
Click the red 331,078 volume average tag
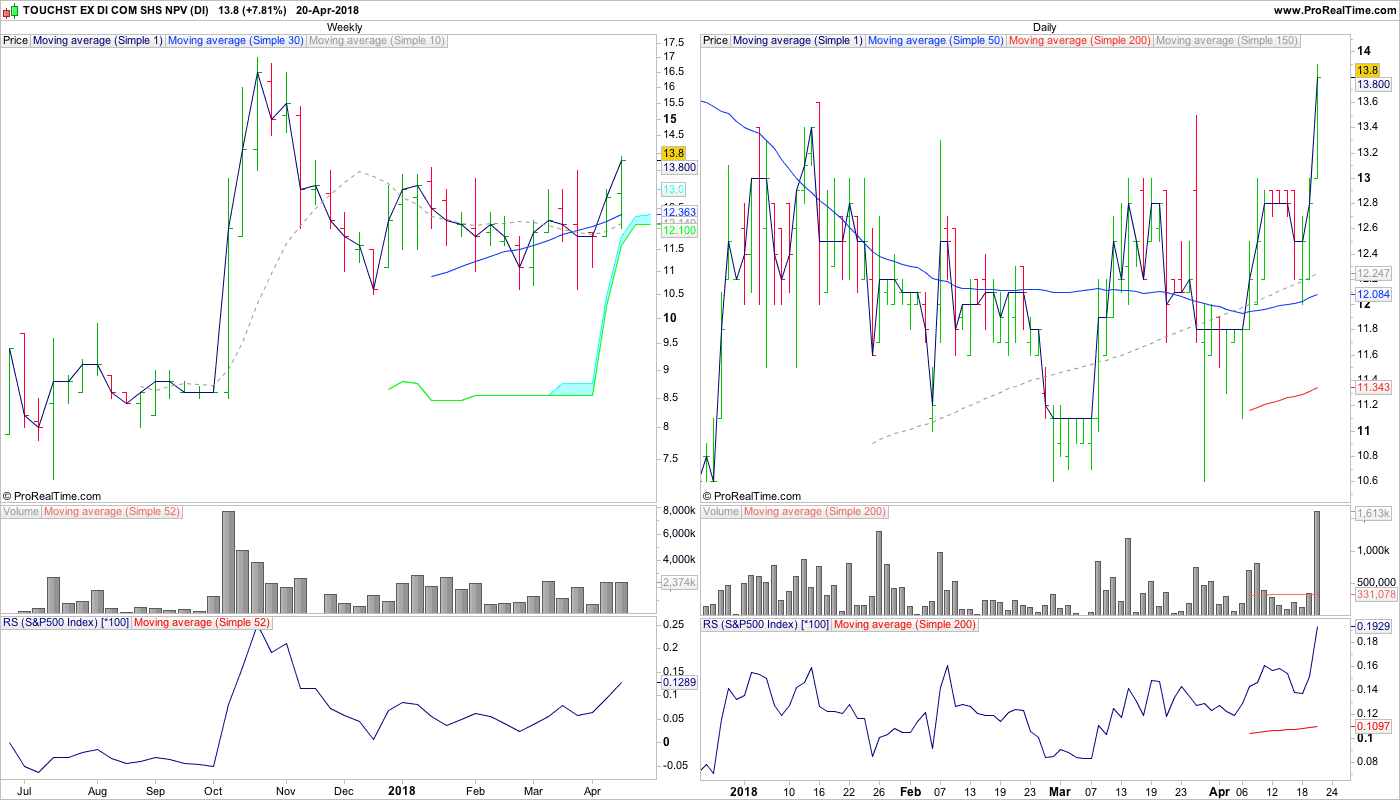click(1376, 594)
